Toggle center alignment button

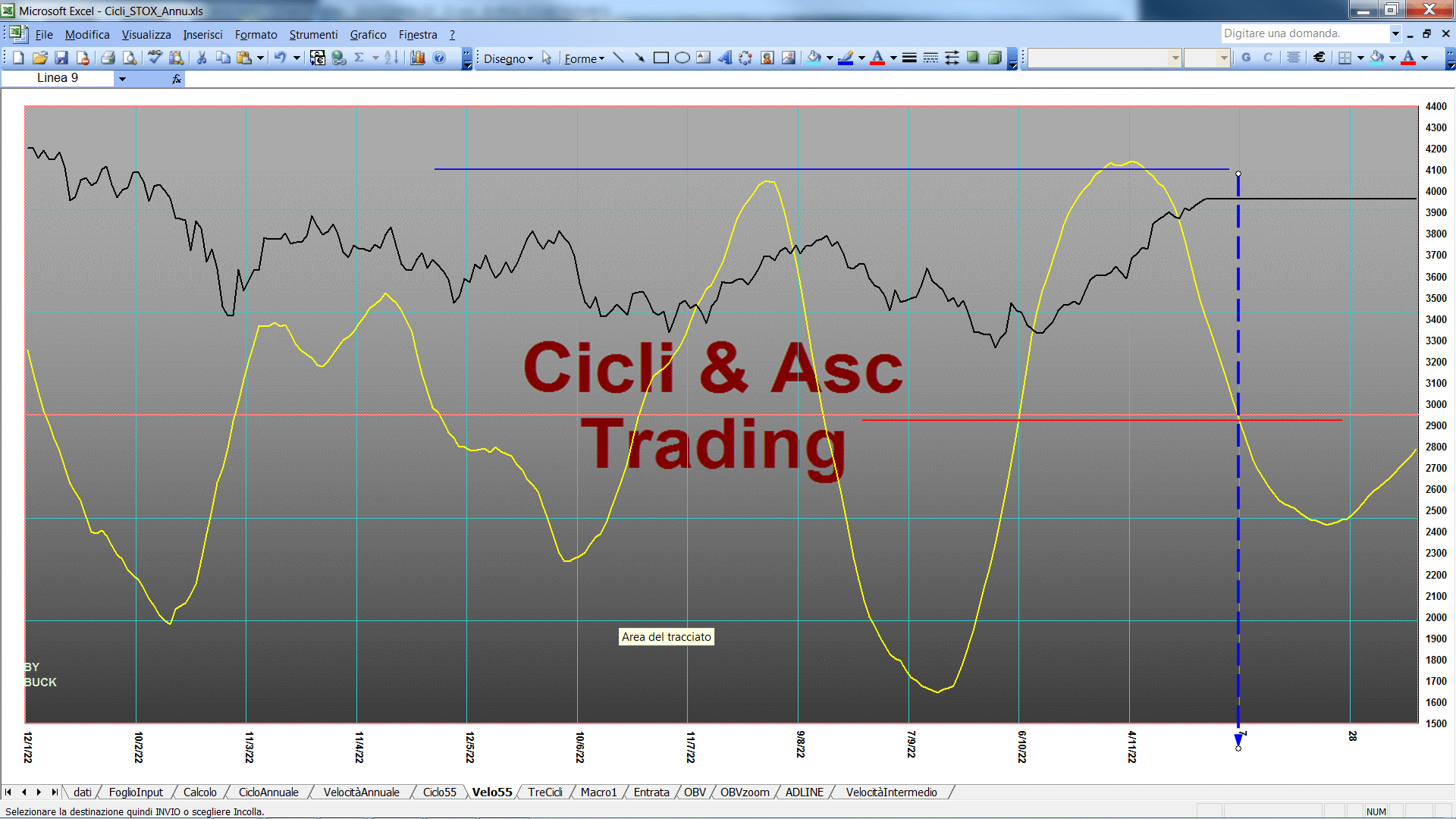pos(1294,58)
